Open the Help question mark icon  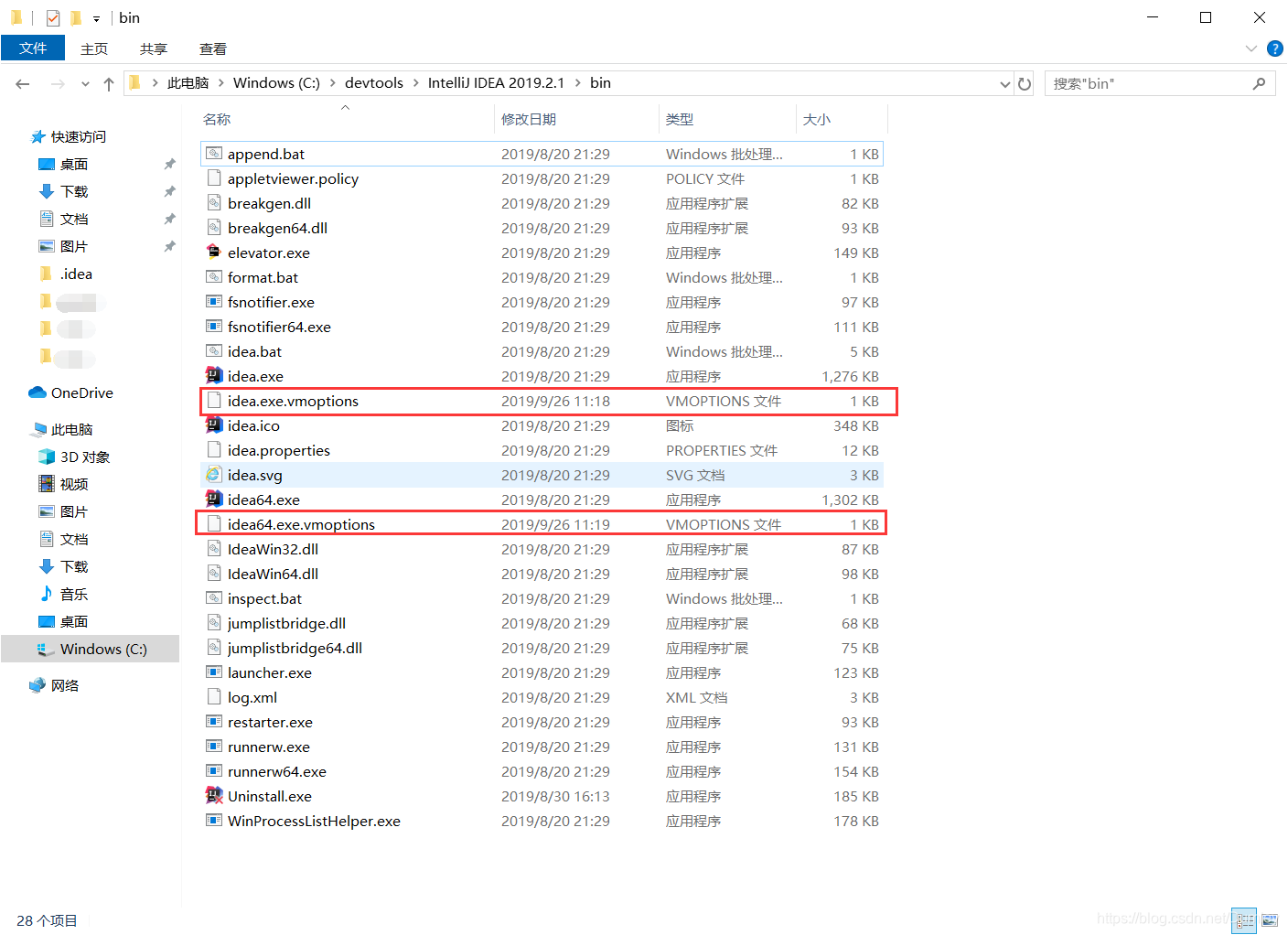pyautogui.click(x=1275, y=48)
